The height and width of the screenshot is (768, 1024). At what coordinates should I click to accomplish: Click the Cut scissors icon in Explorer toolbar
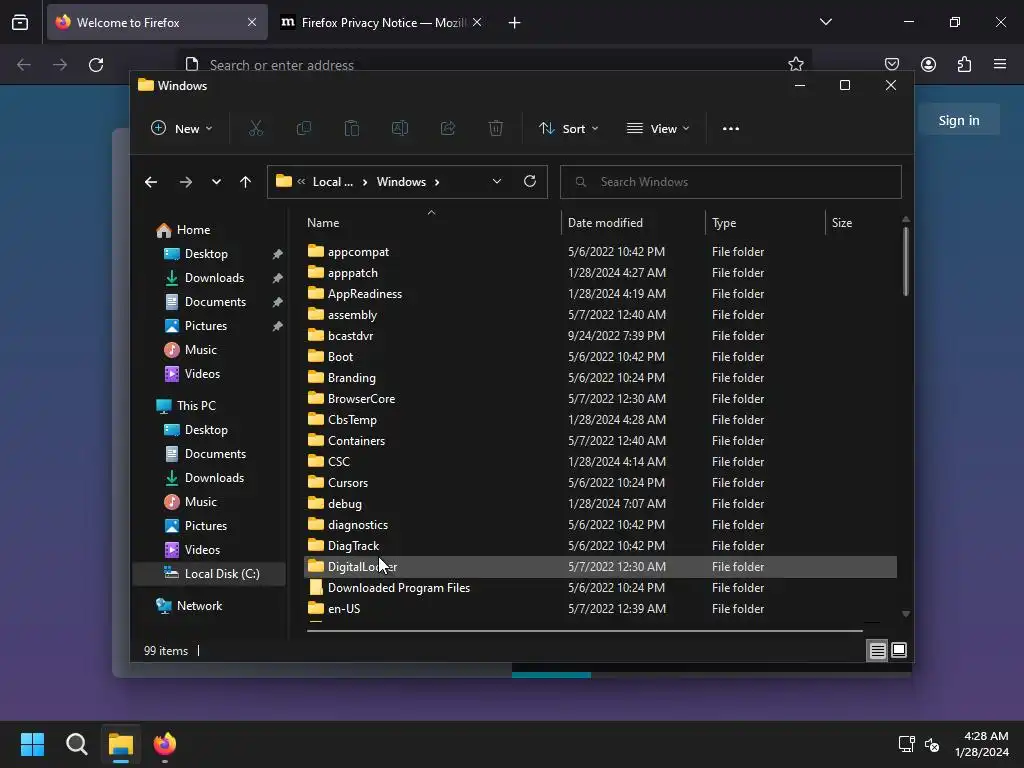tap(255, 129)
